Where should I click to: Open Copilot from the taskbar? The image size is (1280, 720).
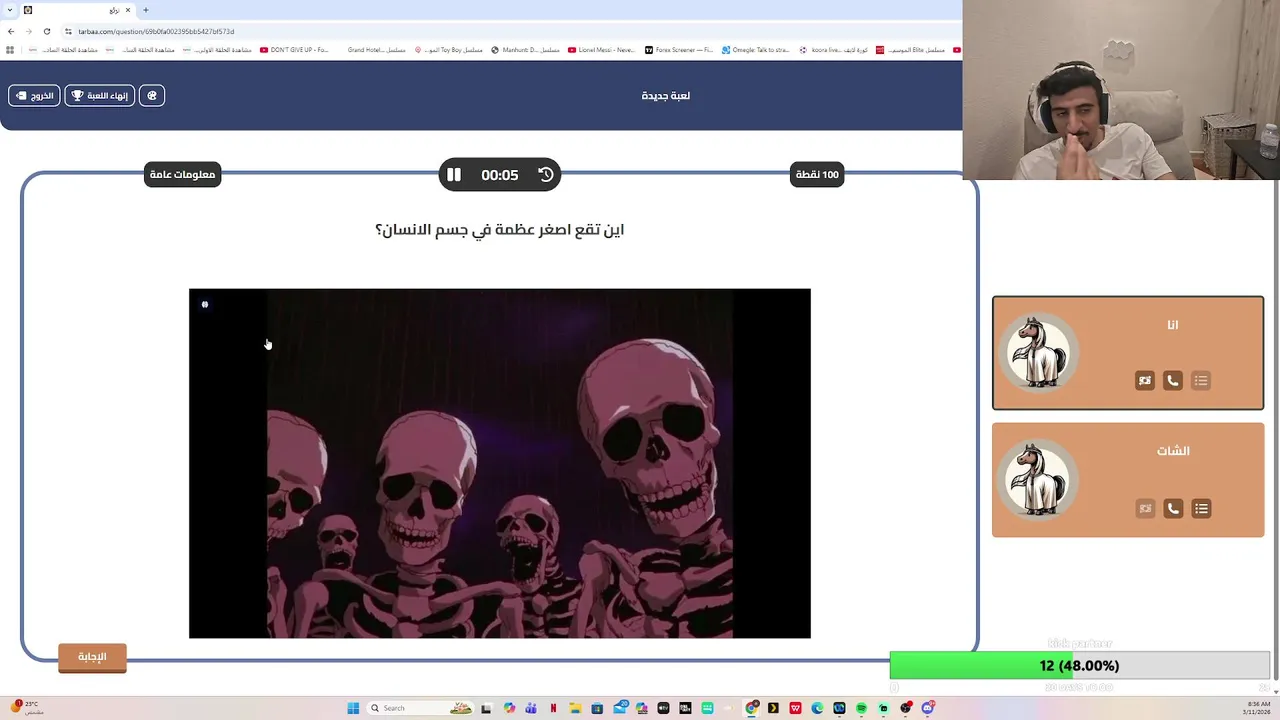[x=509, y=708]
